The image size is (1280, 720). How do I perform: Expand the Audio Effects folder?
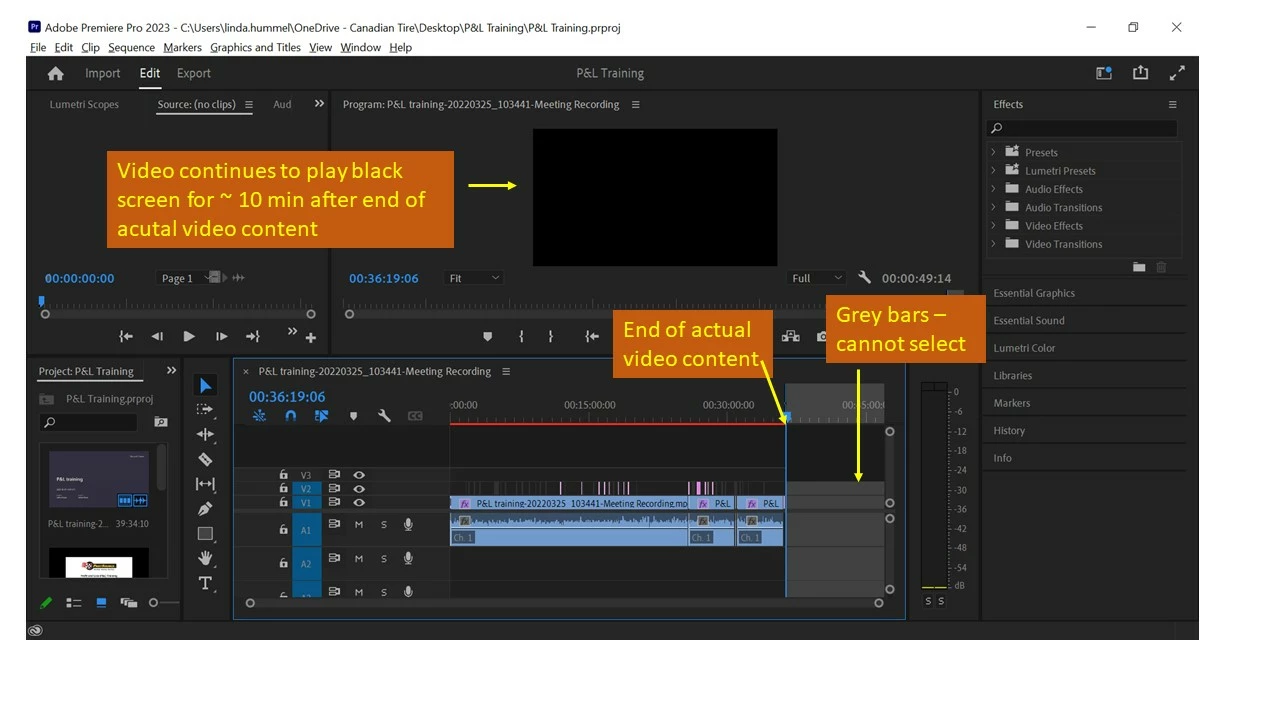[993, 189]
